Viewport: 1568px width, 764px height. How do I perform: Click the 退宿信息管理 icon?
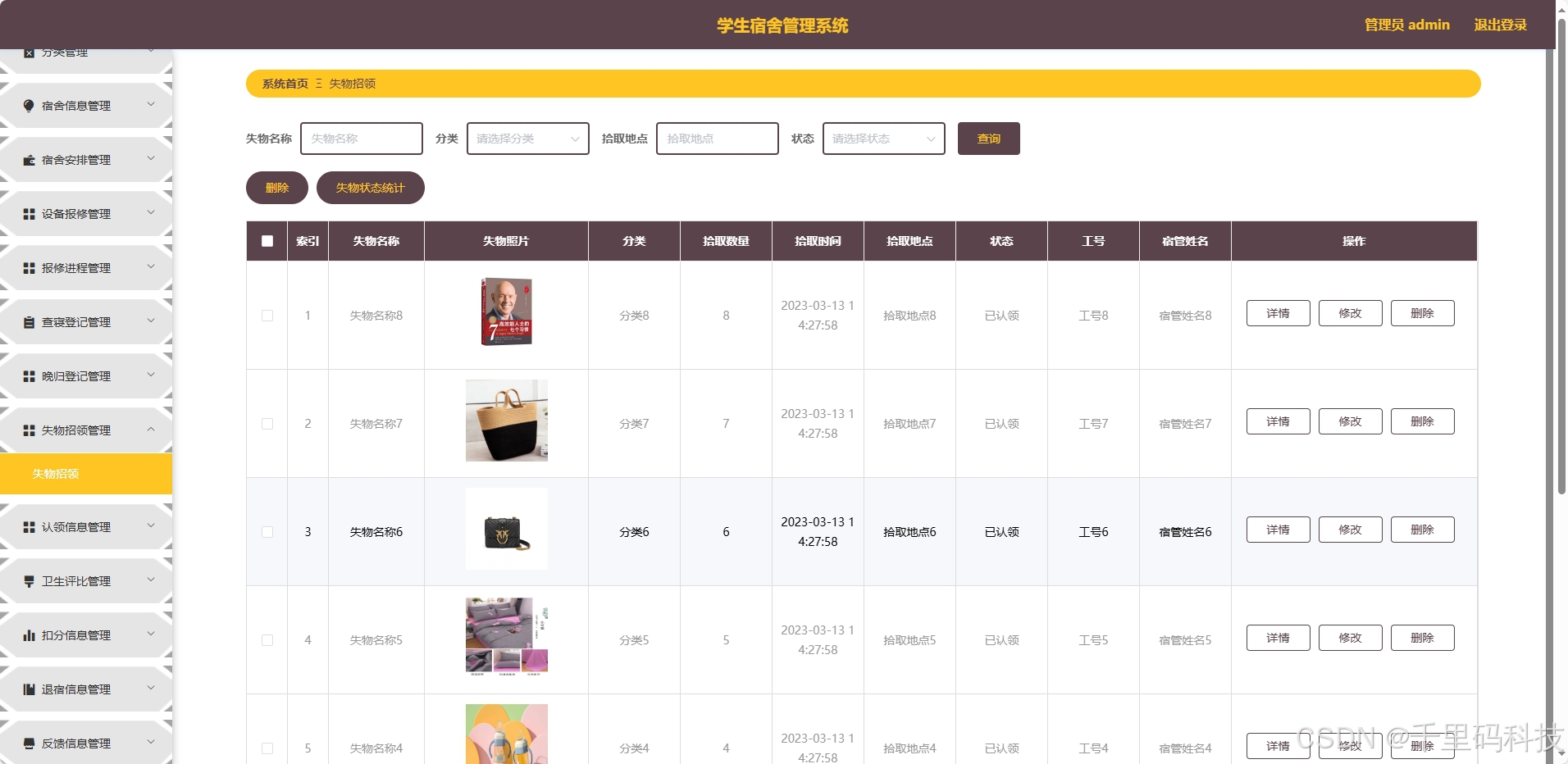[x=29, y=689]
